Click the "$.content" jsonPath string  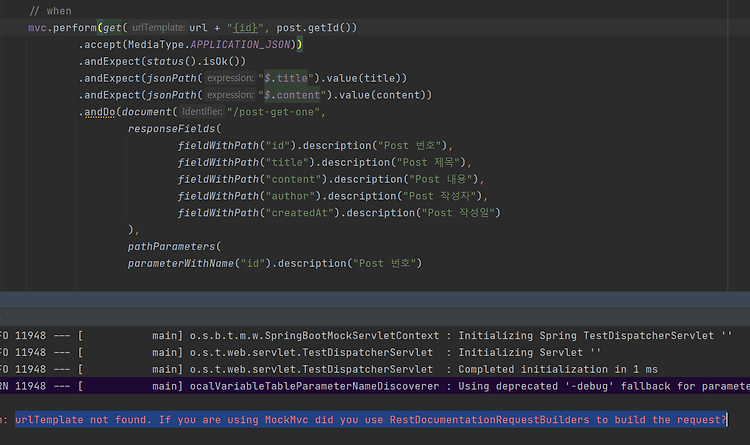(292, 95)
